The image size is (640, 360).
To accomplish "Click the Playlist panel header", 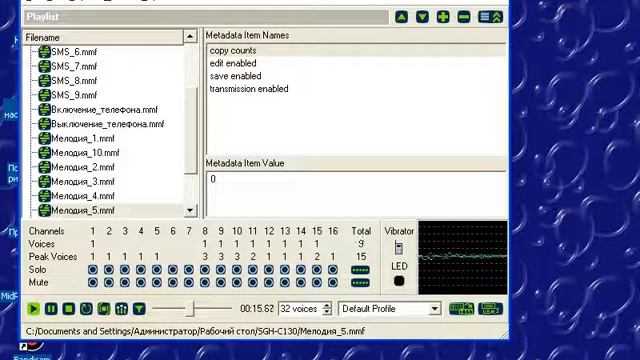I will pyautogui.click(x=206, y=17).
